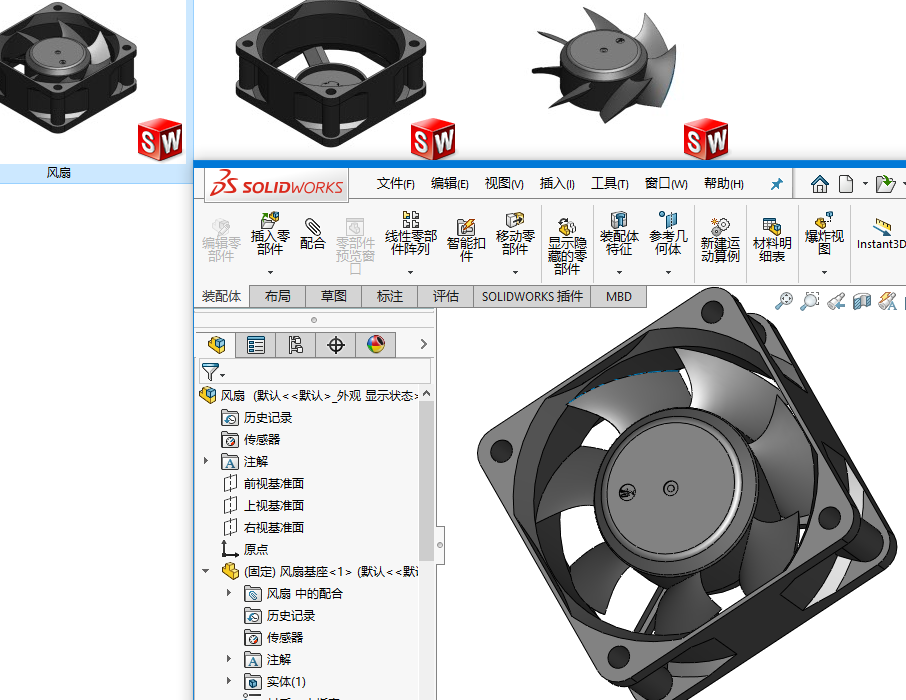906x700 pixels.
Task: Open Linear Component Pattern dropdown arrow
Action: coord(411,272)
